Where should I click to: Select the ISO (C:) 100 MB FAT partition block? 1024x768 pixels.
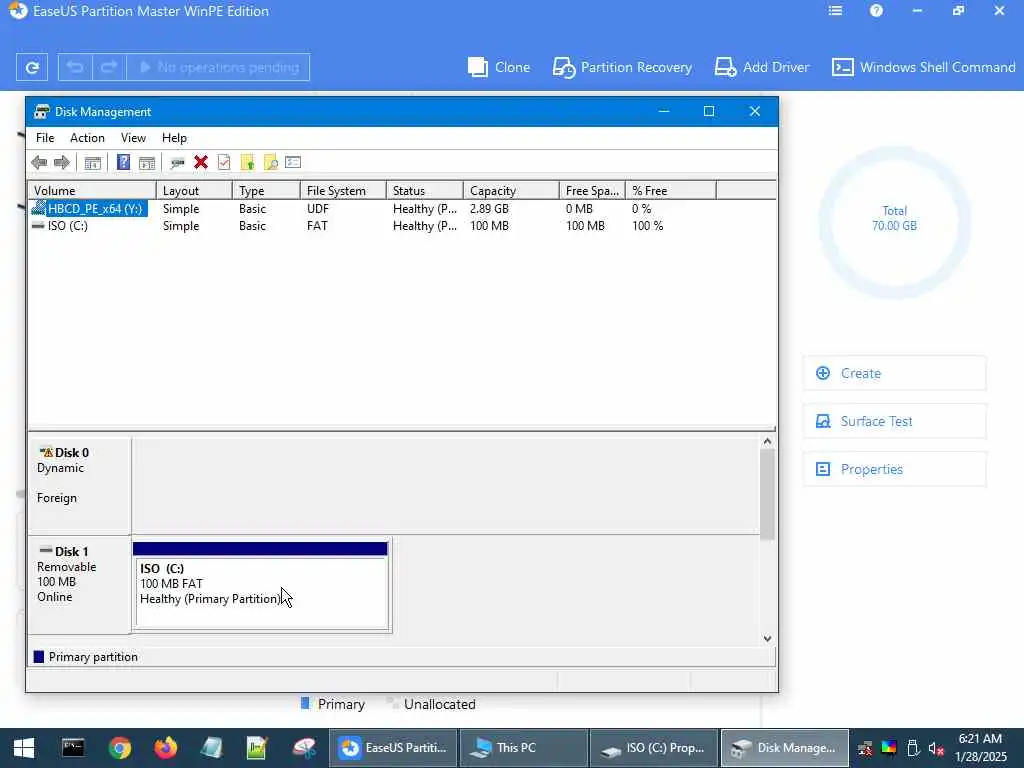[x=261, y=586]
